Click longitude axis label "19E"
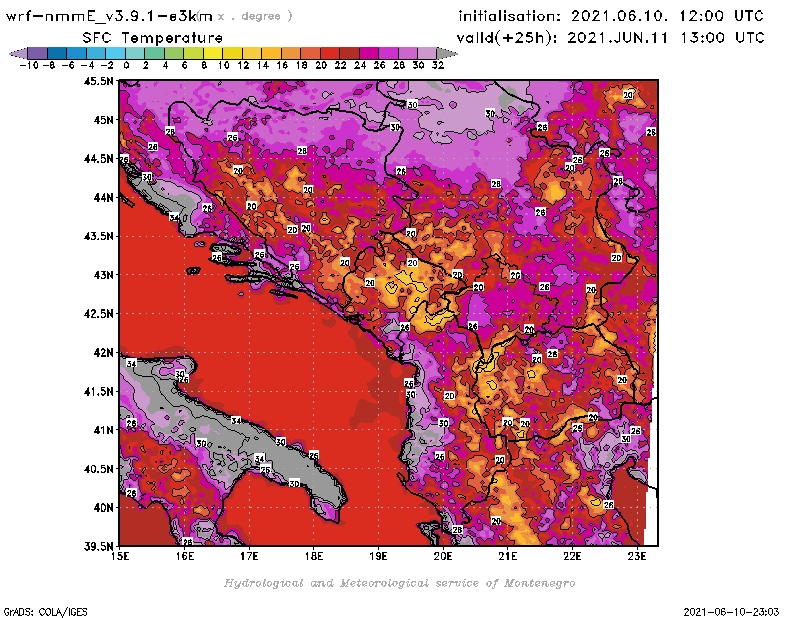 (x=378, y=556)
